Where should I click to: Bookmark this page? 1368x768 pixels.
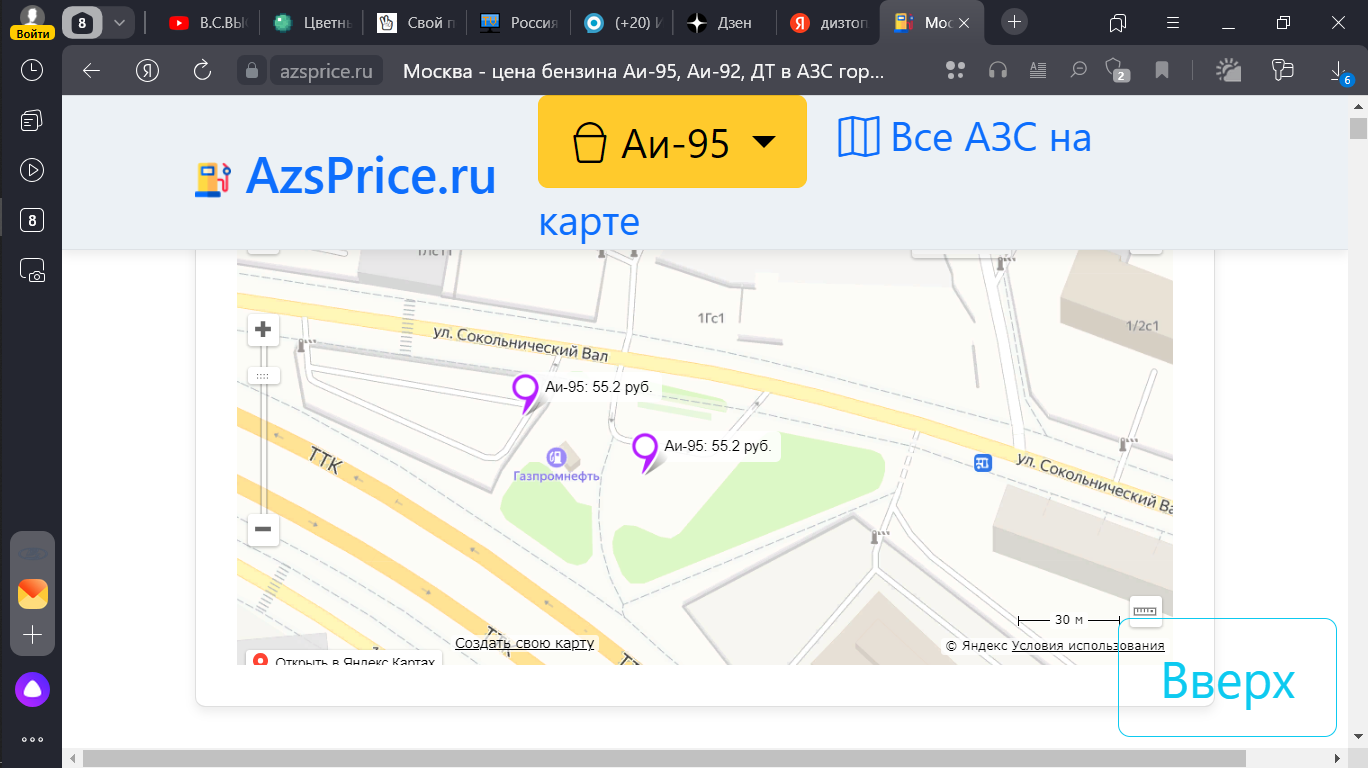[x=1162, y=70]
